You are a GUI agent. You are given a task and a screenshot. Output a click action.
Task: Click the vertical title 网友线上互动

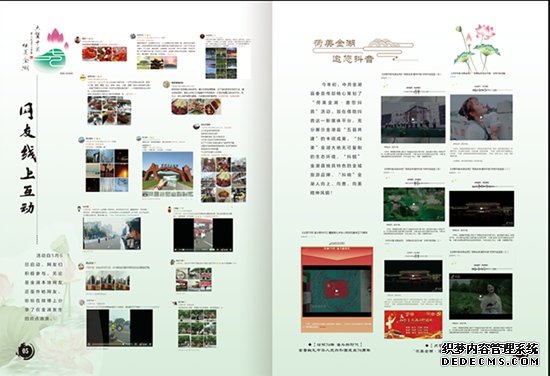27,159
